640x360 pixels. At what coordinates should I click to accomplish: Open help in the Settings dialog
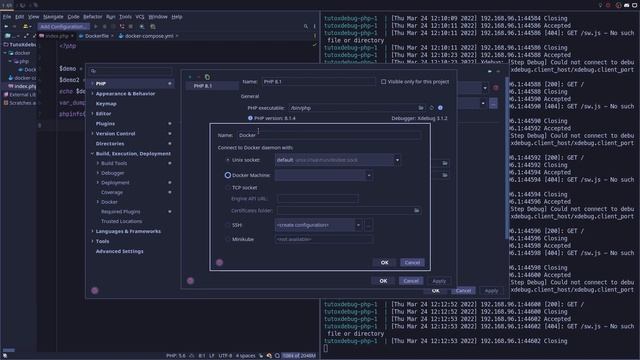[95, 291]
